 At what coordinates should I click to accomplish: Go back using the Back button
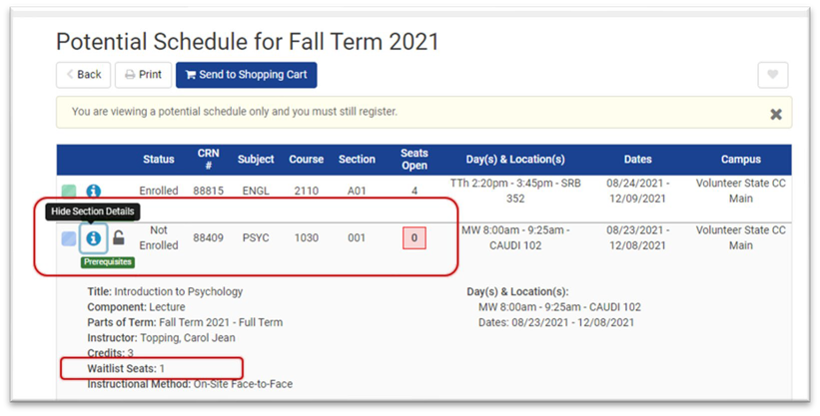pos(83,75)
